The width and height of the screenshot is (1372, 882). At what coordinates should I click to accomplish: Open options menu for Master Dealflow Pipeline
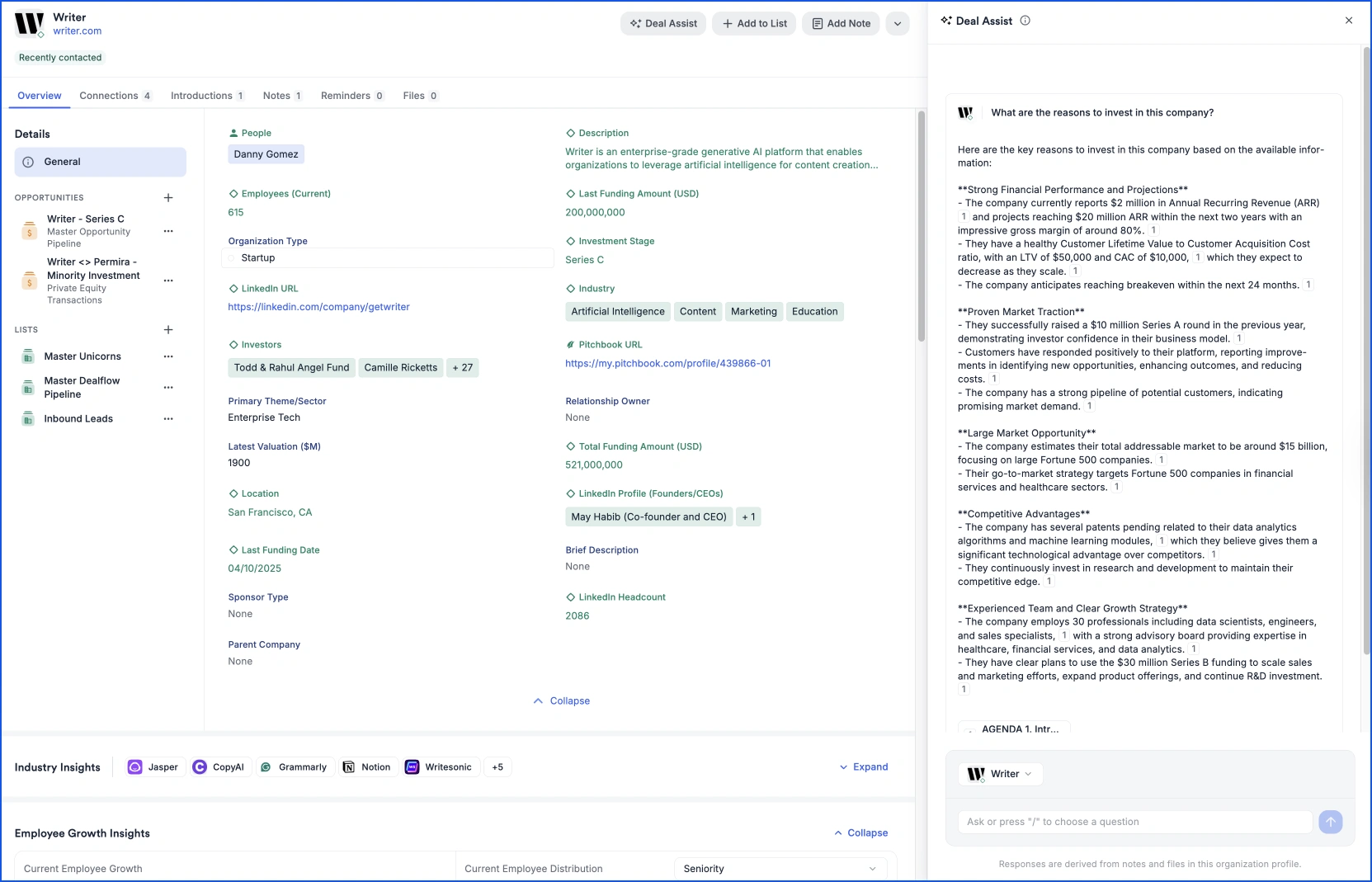[168, 387]
